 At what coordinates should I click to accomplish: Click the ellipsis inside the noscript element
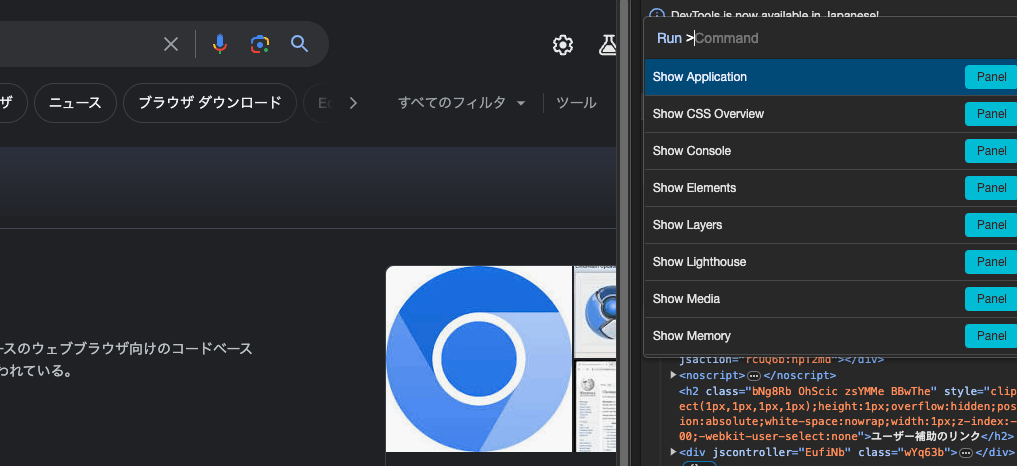point(754,376)
